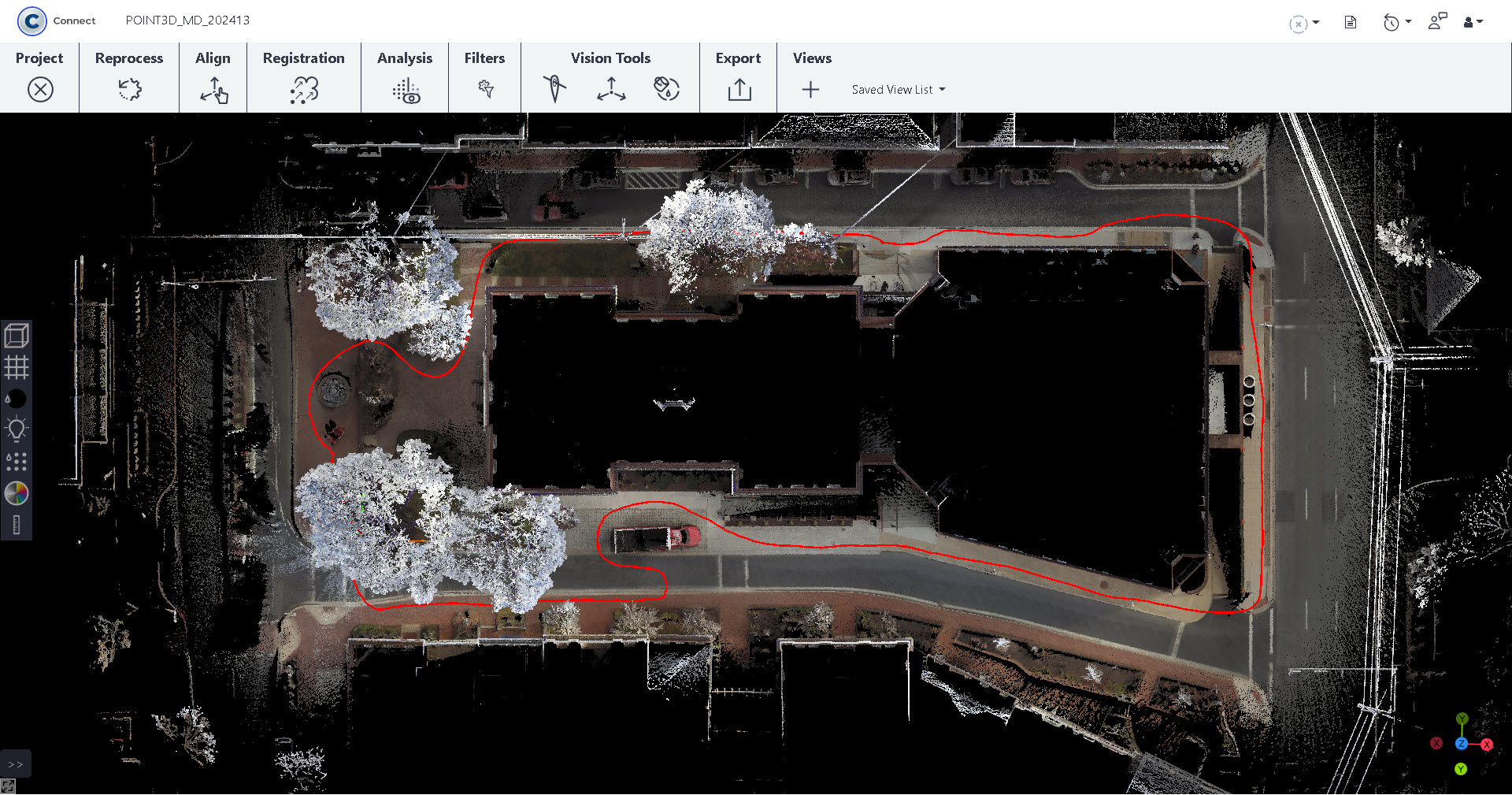Expand the side panel with double arrows
The image size is (1512, 795).
pos(16,764)
